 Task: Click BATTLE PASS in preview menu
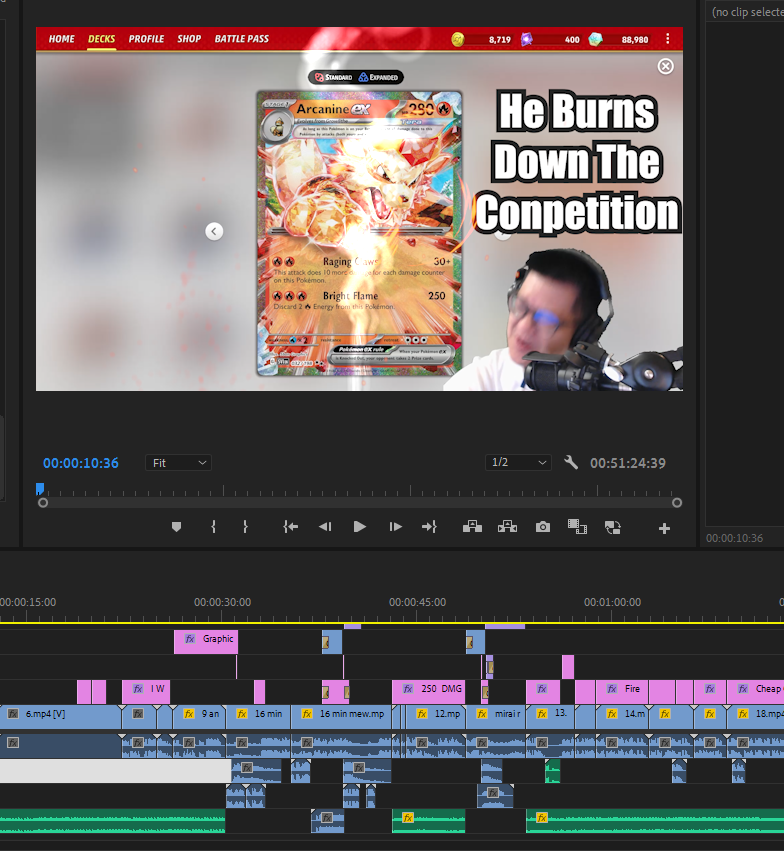point(241,39)
